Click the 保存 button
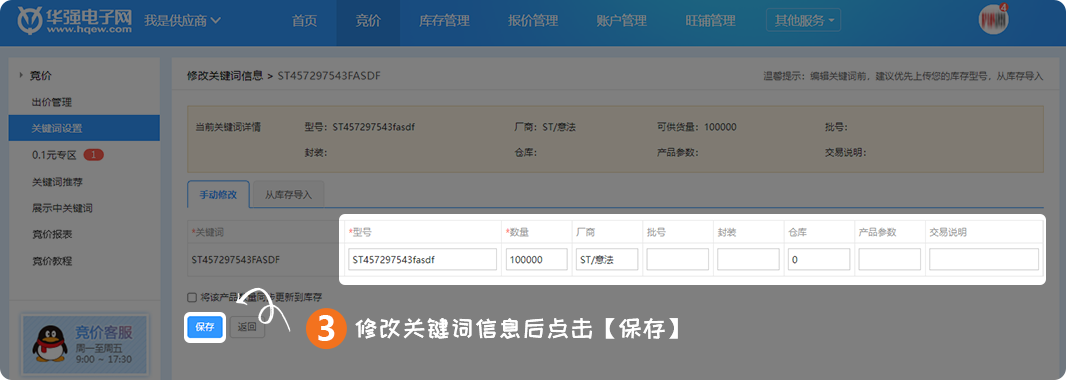Image resolution: width=1066 pixels, height=380 pixels. 205,327
